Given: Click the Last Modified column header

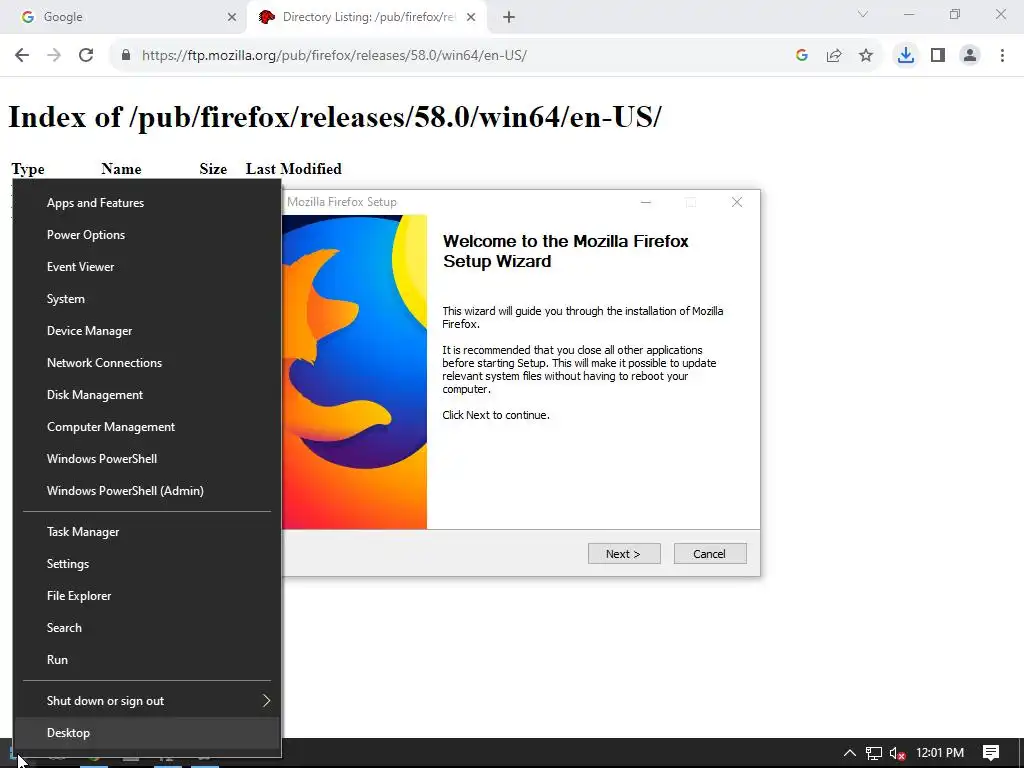Looking at the screenshot, I should coord(294,169).
